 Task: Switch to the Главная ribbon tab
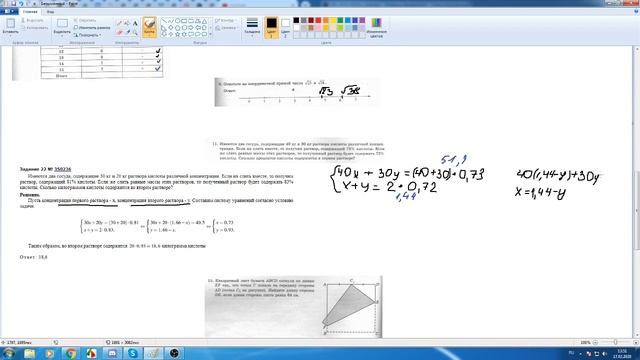(30, 11)
